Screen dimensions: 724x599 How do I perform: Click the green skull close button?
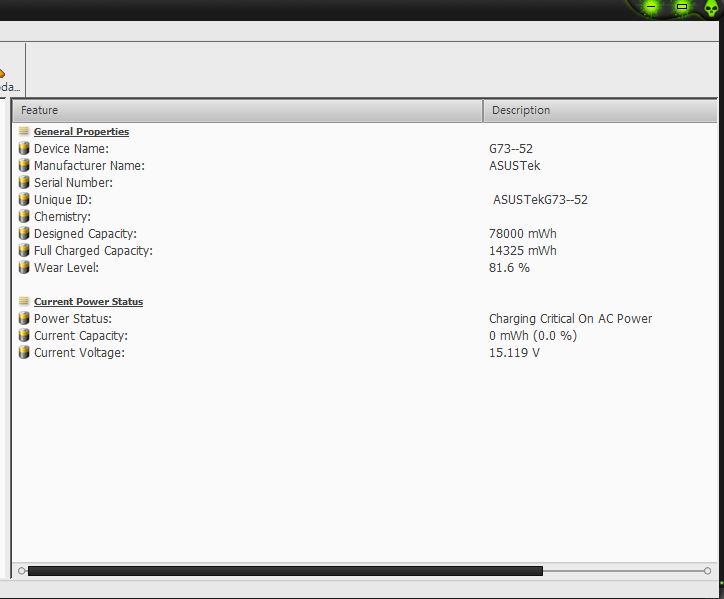[x=712, y=7]
